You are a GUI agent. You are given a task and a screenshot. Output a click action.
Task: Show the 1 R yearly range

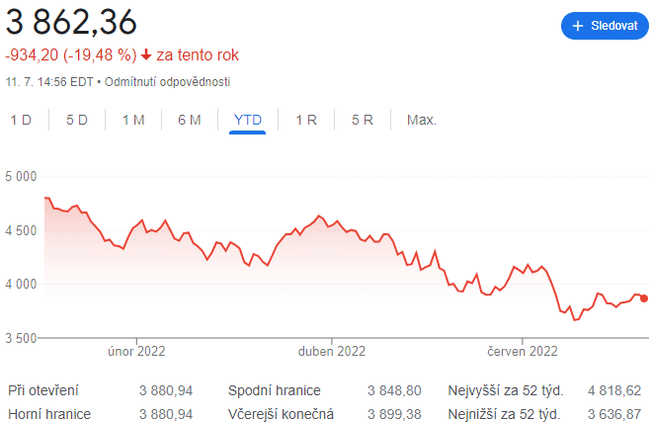pos(306,120)
